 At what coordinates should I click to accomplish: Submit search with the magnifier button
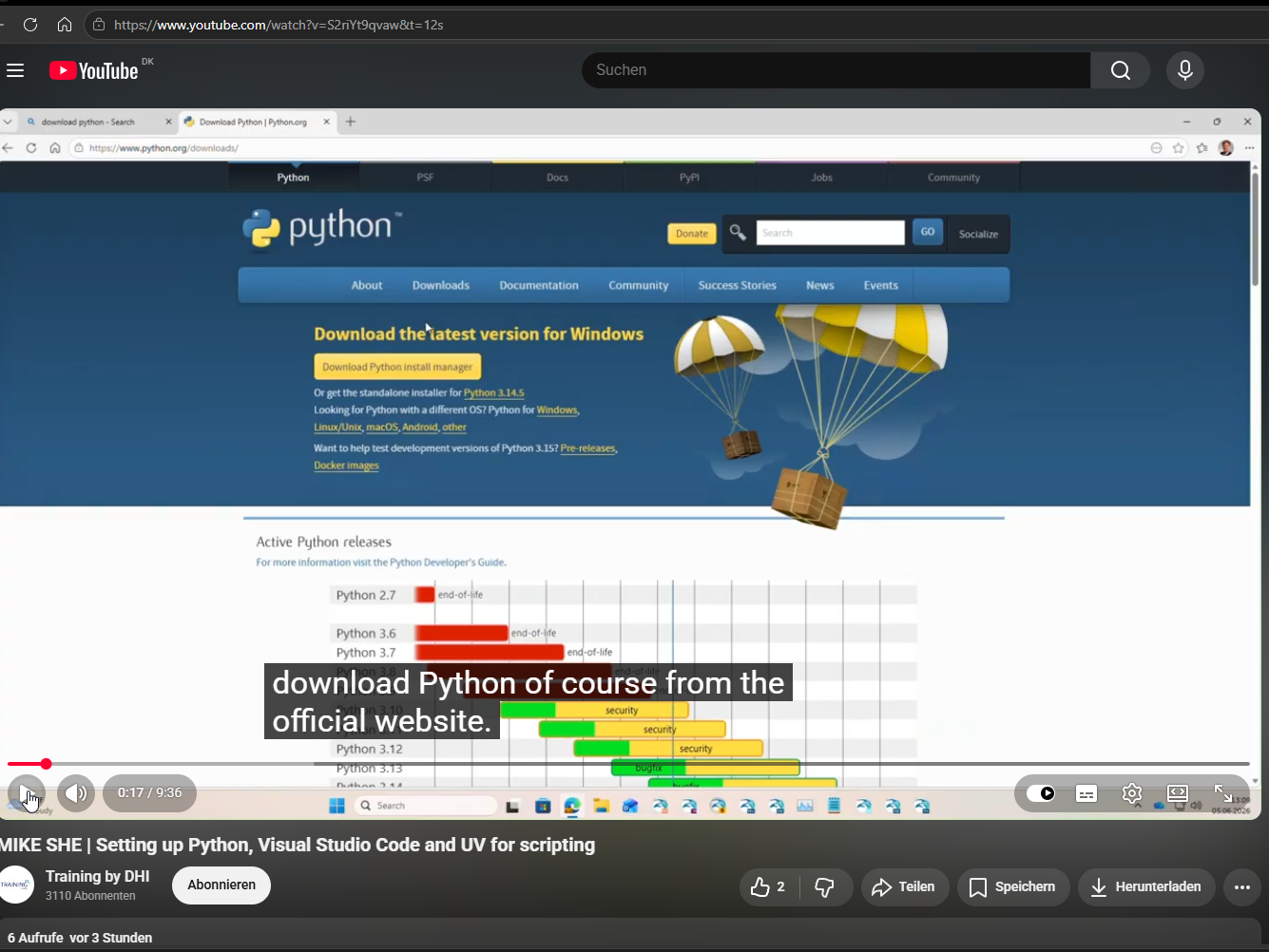click(1121, 70)
